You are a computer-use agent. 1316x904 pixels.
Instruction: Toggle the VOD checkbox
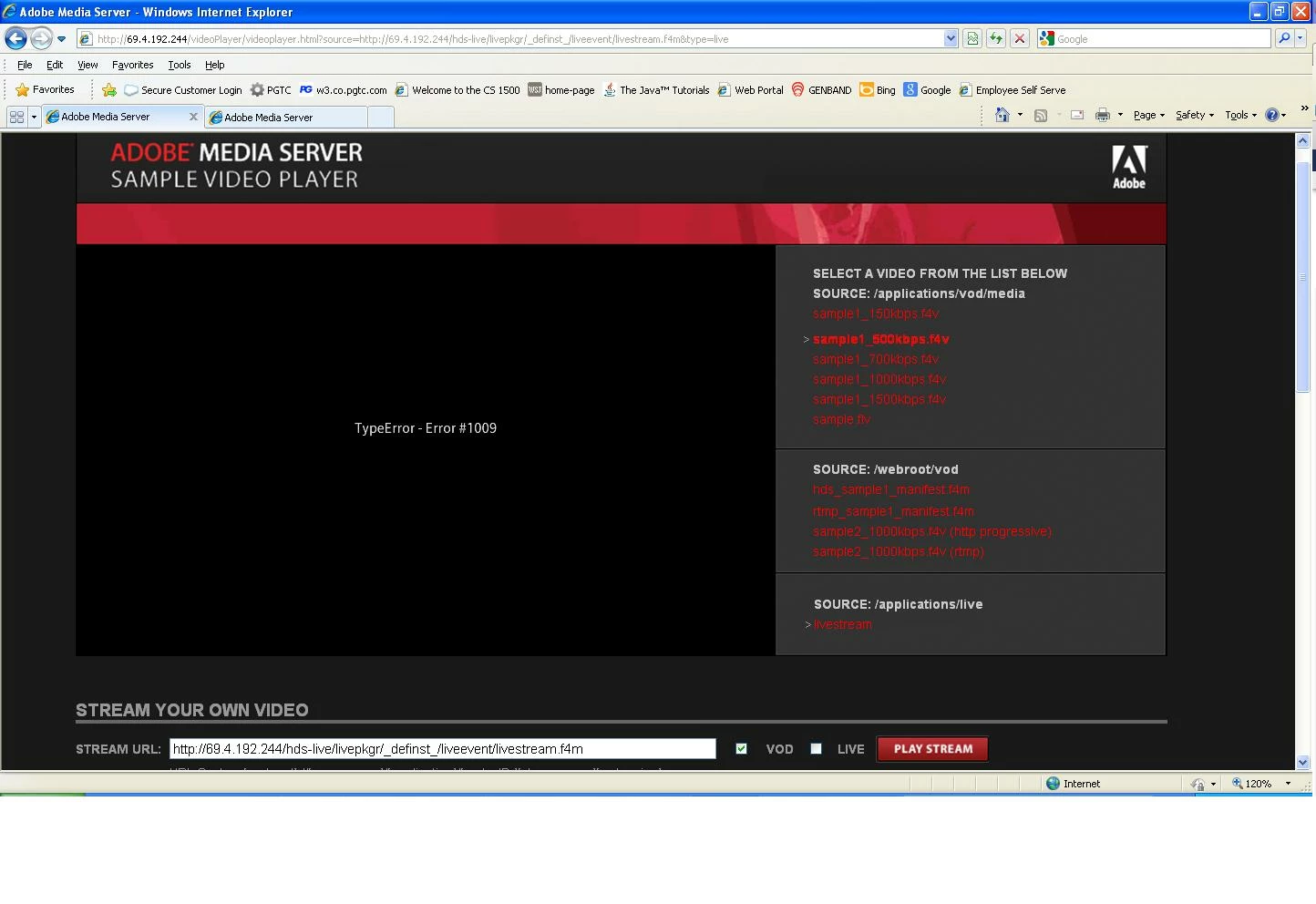(741, 749)
